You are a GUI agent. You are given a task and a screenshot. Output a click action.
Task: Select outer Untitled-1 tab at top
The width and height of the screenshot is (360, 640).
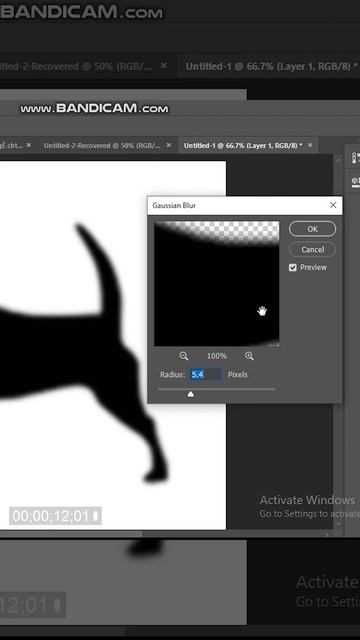tap(271, 66)
